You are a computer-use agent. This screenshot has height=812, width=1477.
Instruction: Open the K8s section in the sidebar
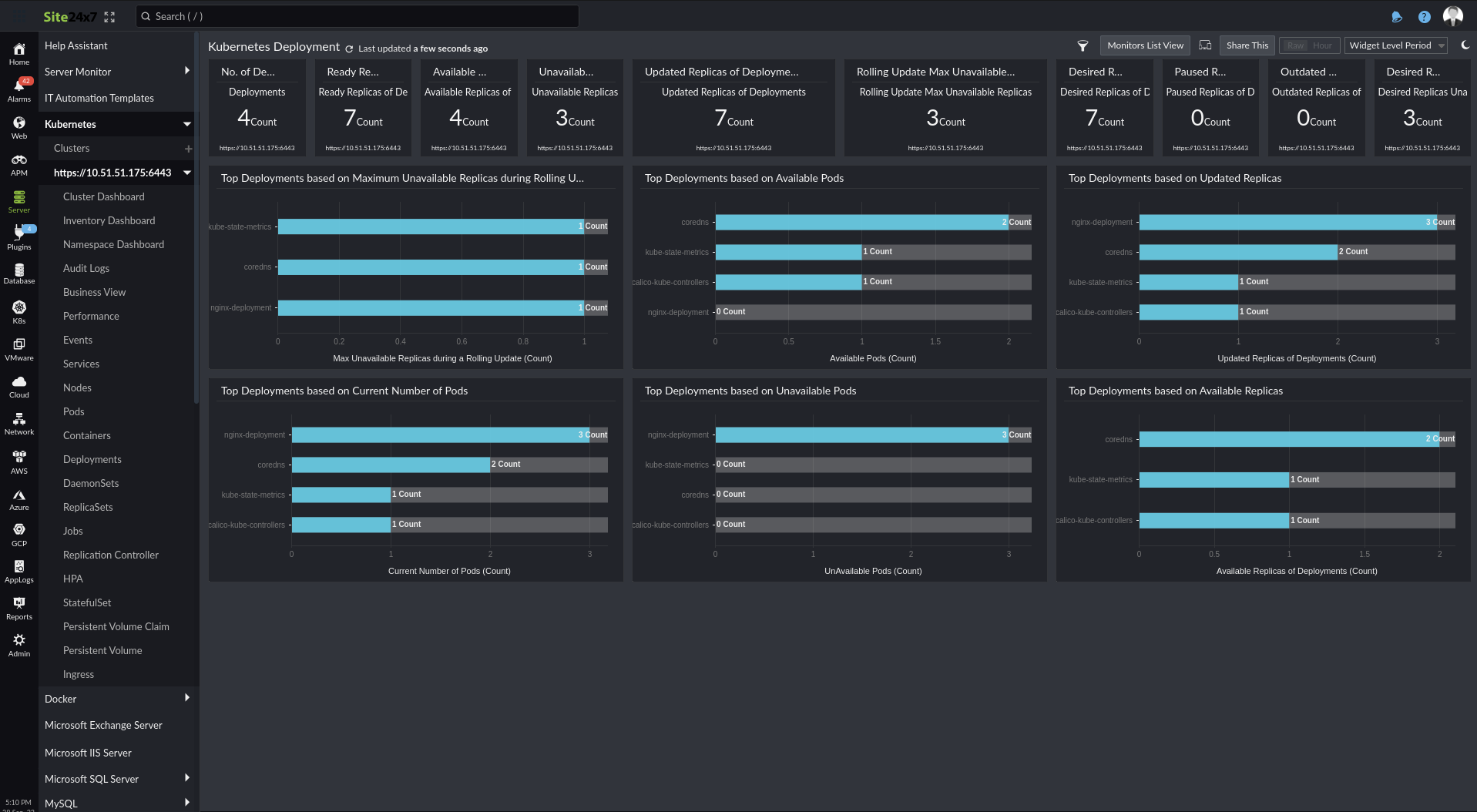(18, 312)
